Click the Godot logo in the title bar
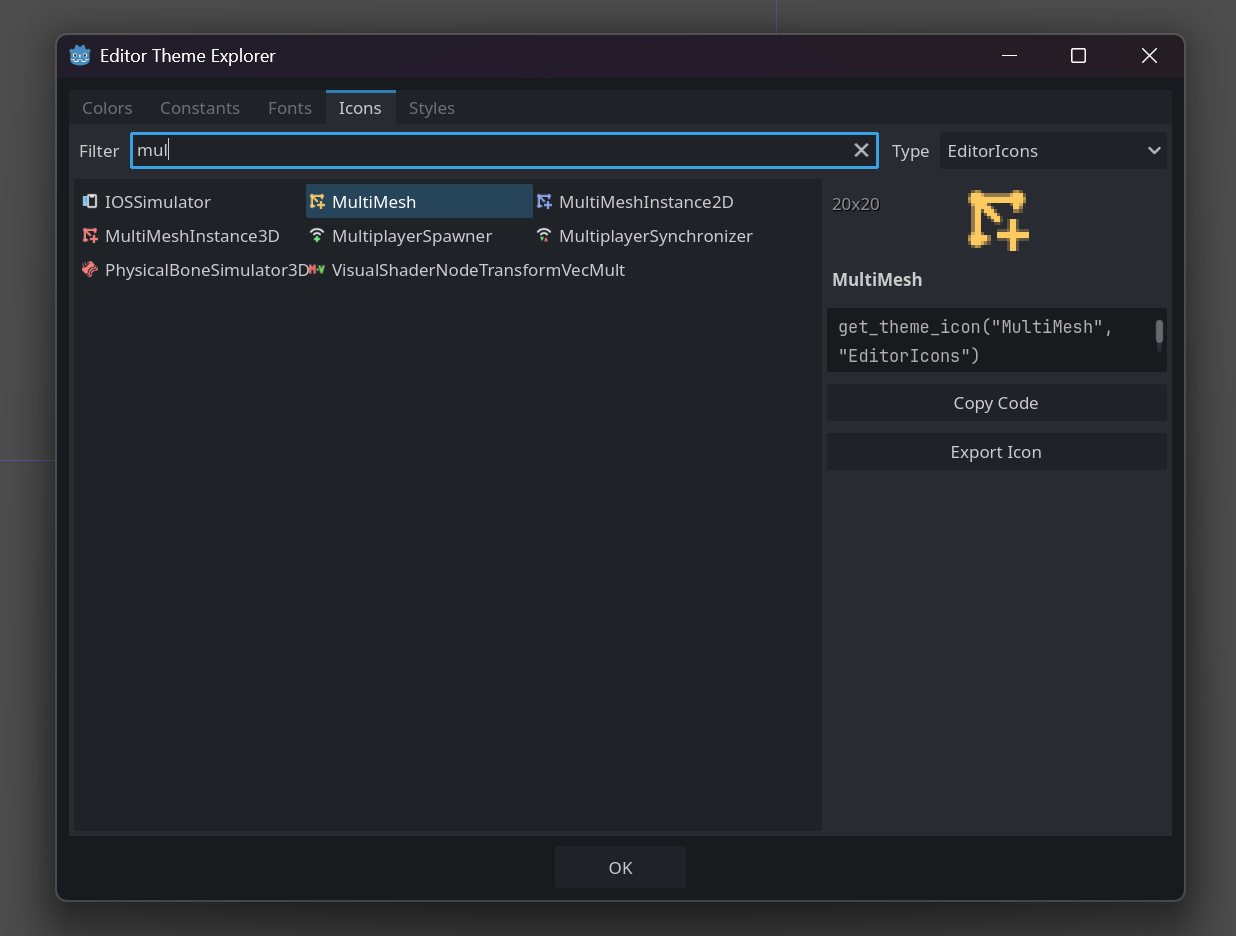Viewport: 1236px width, 936px height. coord(80,55)
